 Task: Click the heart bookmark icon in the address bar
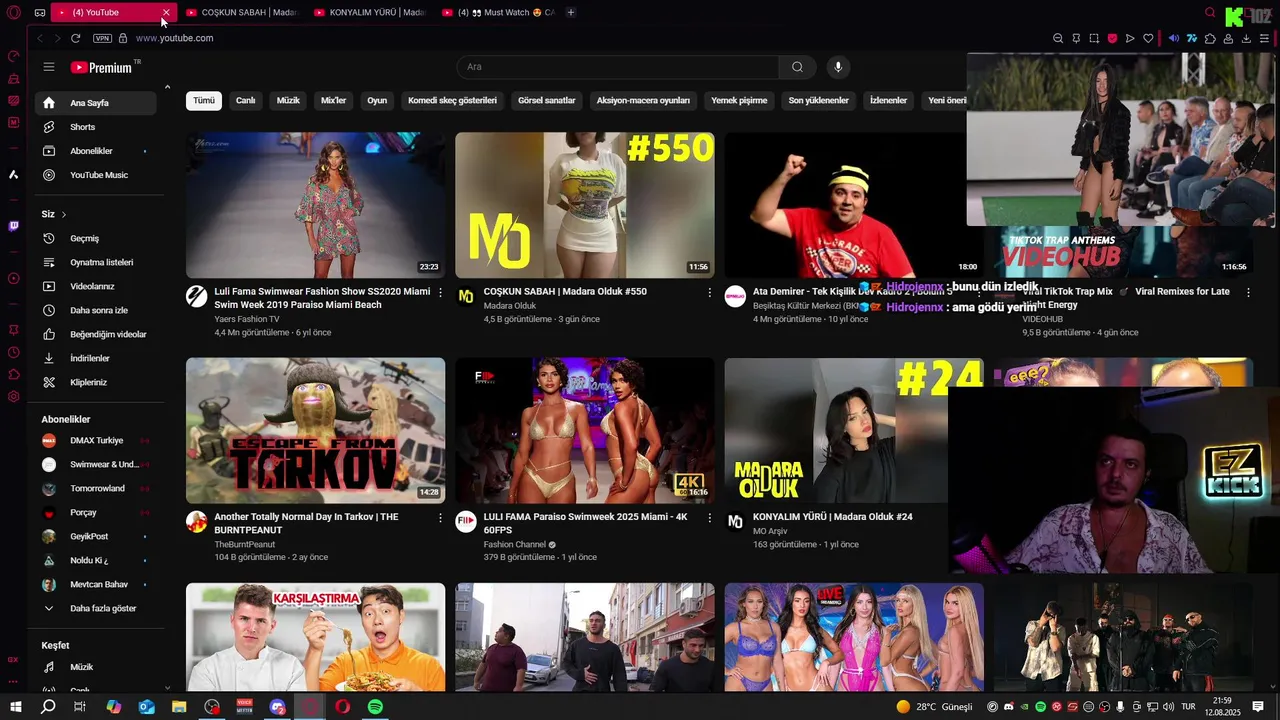pyautogui.click(x=1148, y=38)
